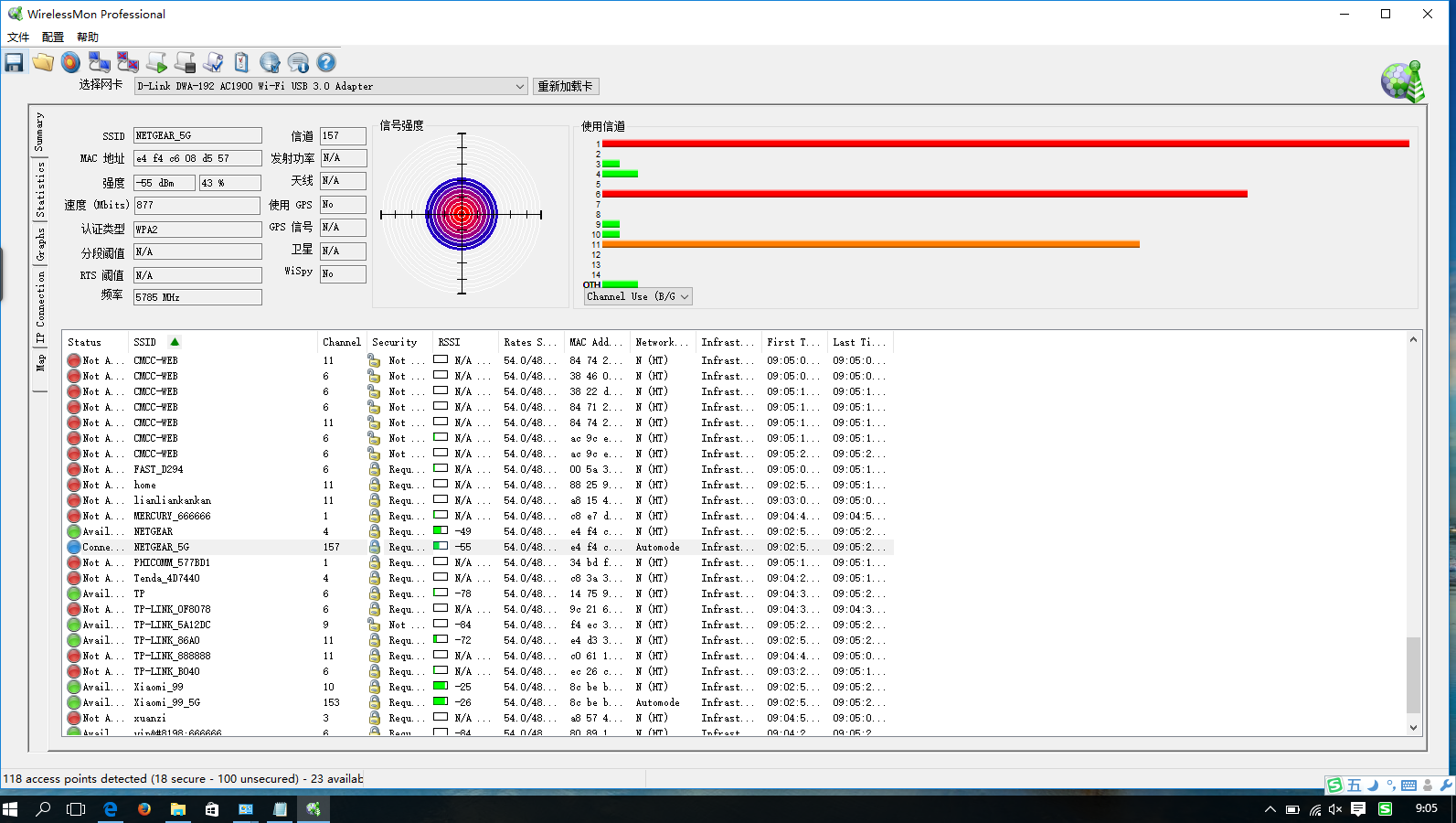Select the Xiaomi_99_5G network row
Viewport: 1456px width, 823px height.
point(478,702)
